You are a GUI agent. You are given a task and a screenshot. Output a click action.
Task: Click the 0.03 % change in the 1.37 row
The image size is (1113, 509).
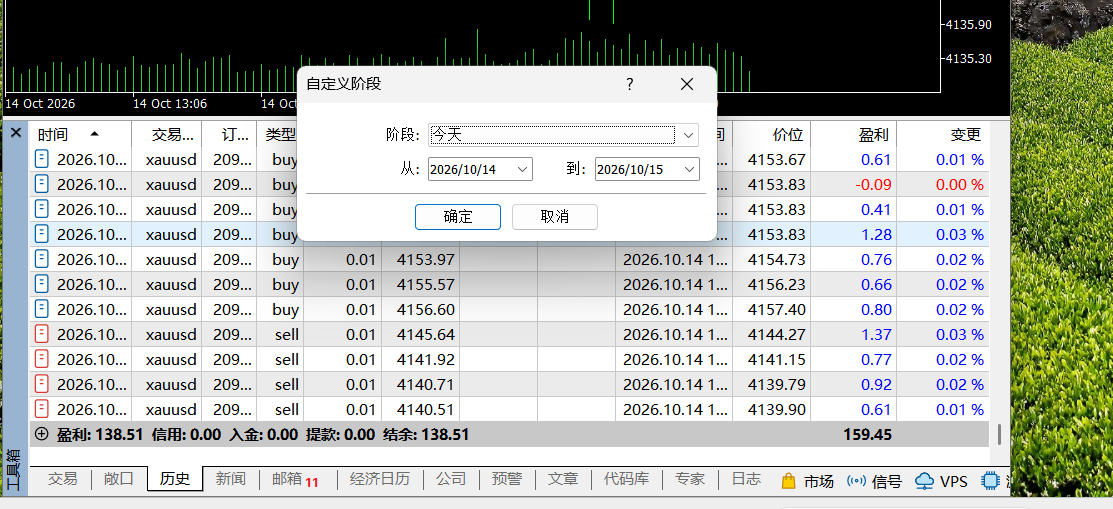[960, 334]
